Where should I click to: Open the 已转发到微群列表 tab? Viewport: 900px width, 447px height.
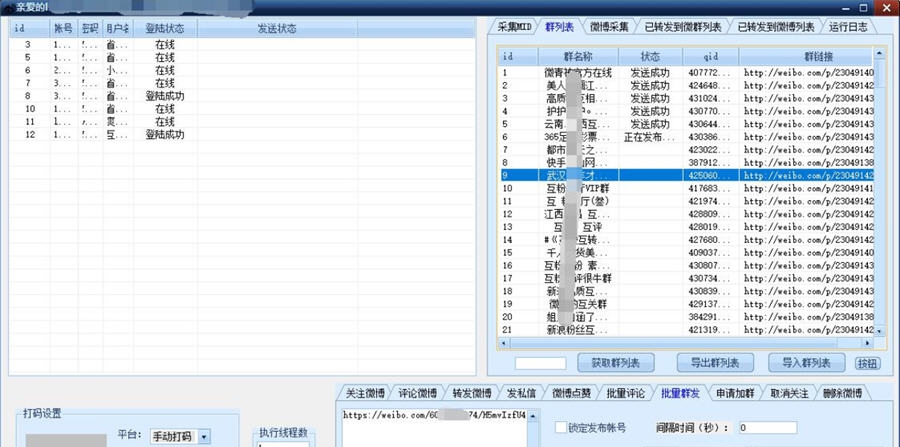click(x=682, y=26)
